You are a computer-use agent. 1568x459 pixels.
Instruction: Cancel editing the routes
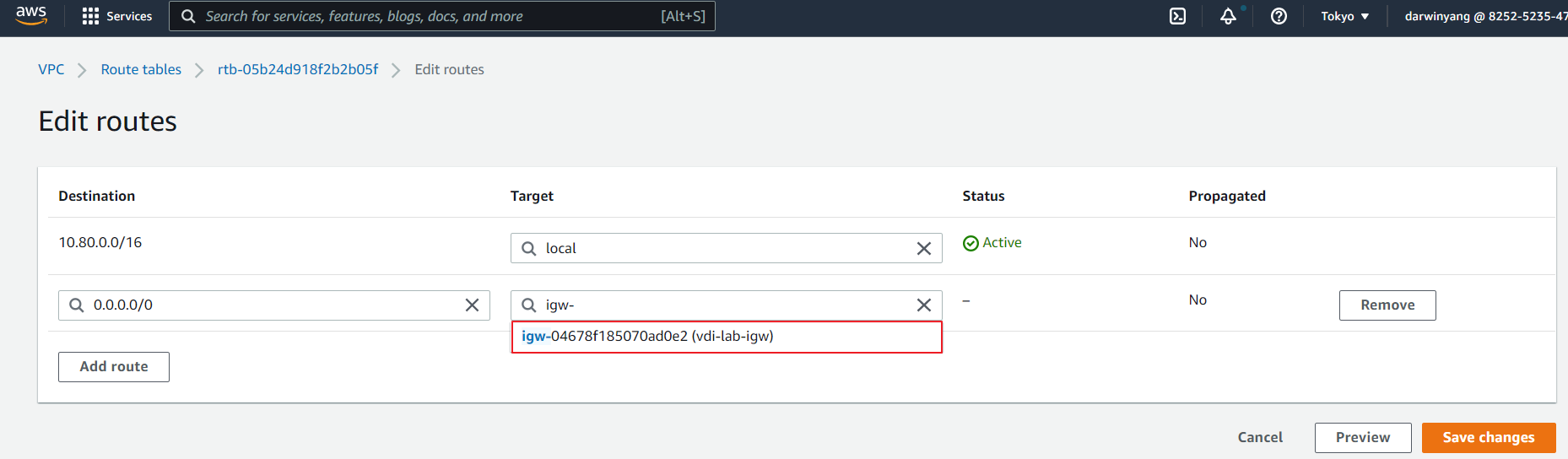(1259, 437)
